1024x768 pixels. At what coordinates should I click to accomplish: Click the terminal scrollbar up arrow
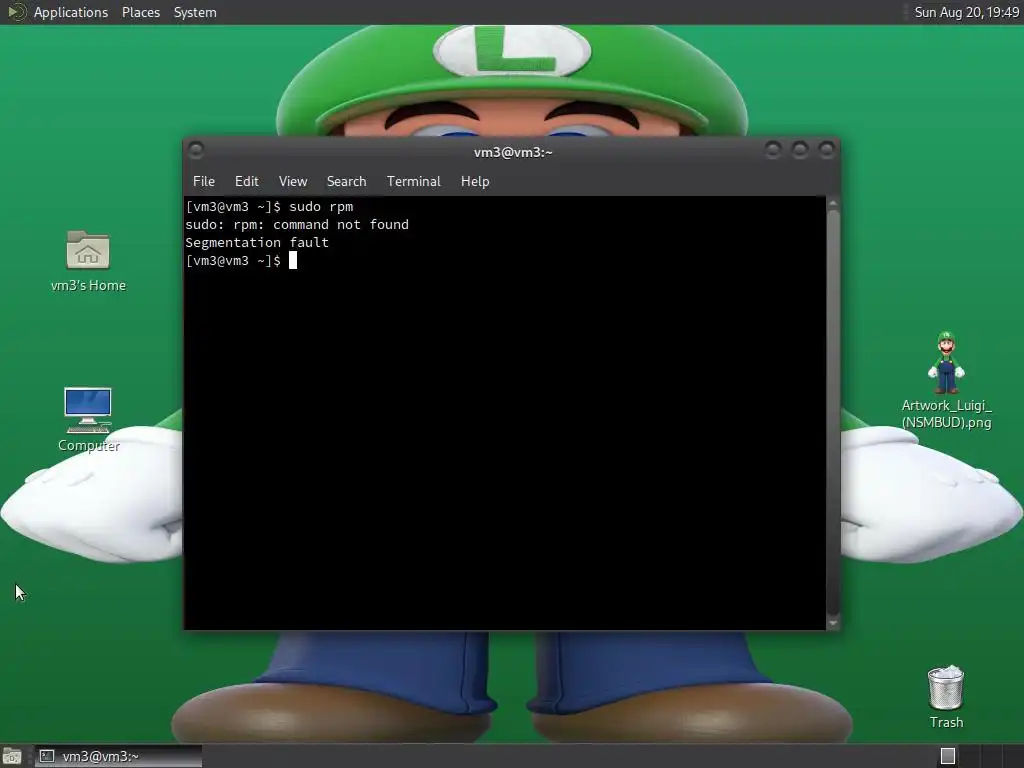[x=833, y=204]
